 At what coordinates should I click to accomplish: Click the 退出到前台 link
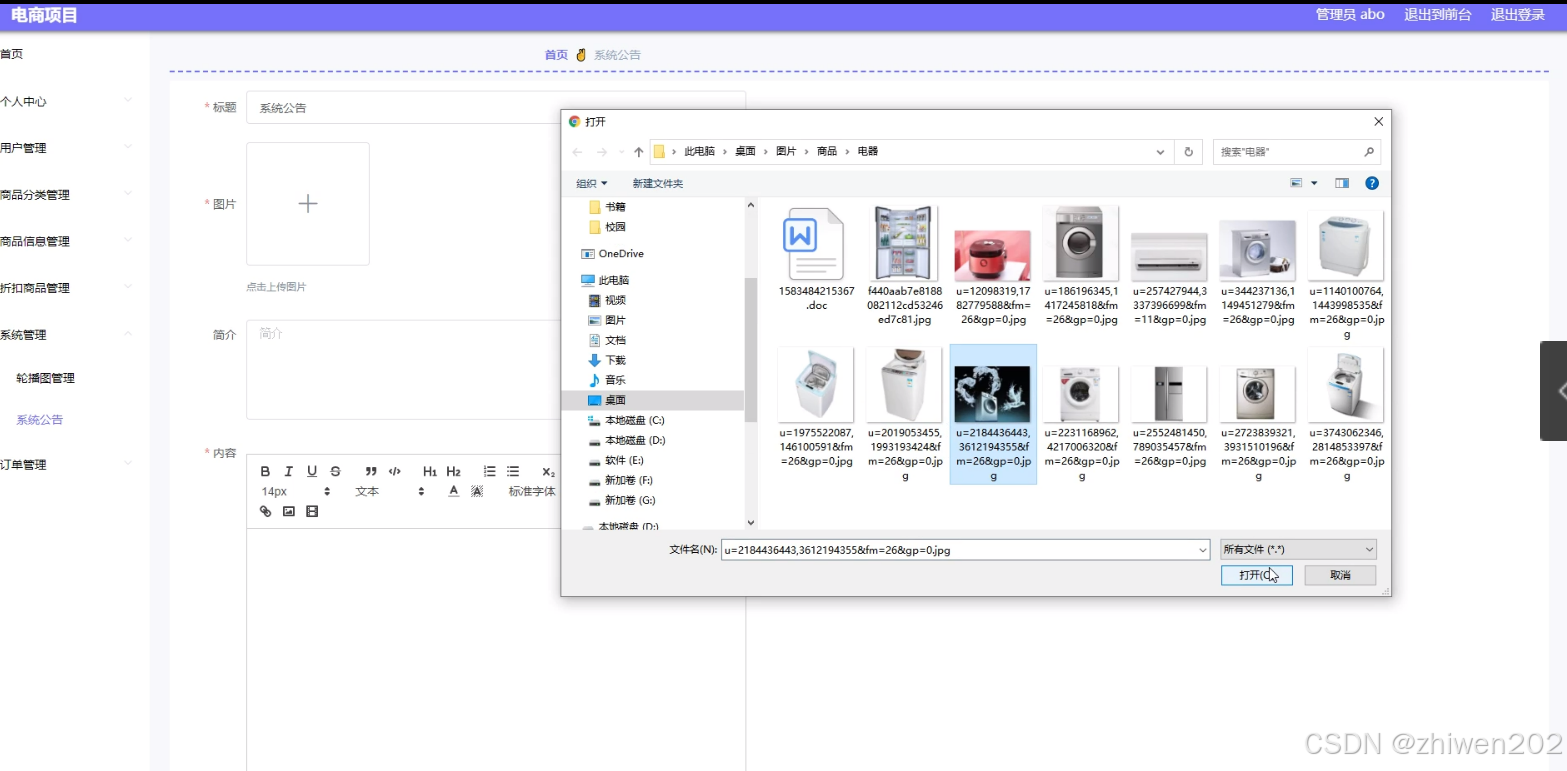tap(1438, 15)
